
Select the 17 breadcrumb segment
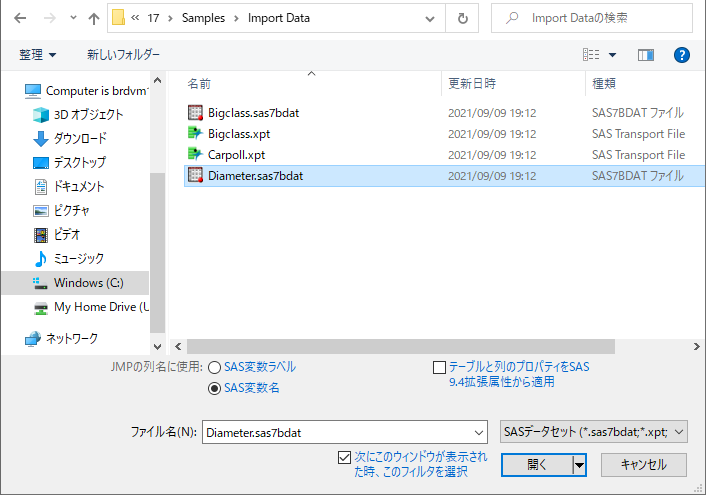[153, 18]
